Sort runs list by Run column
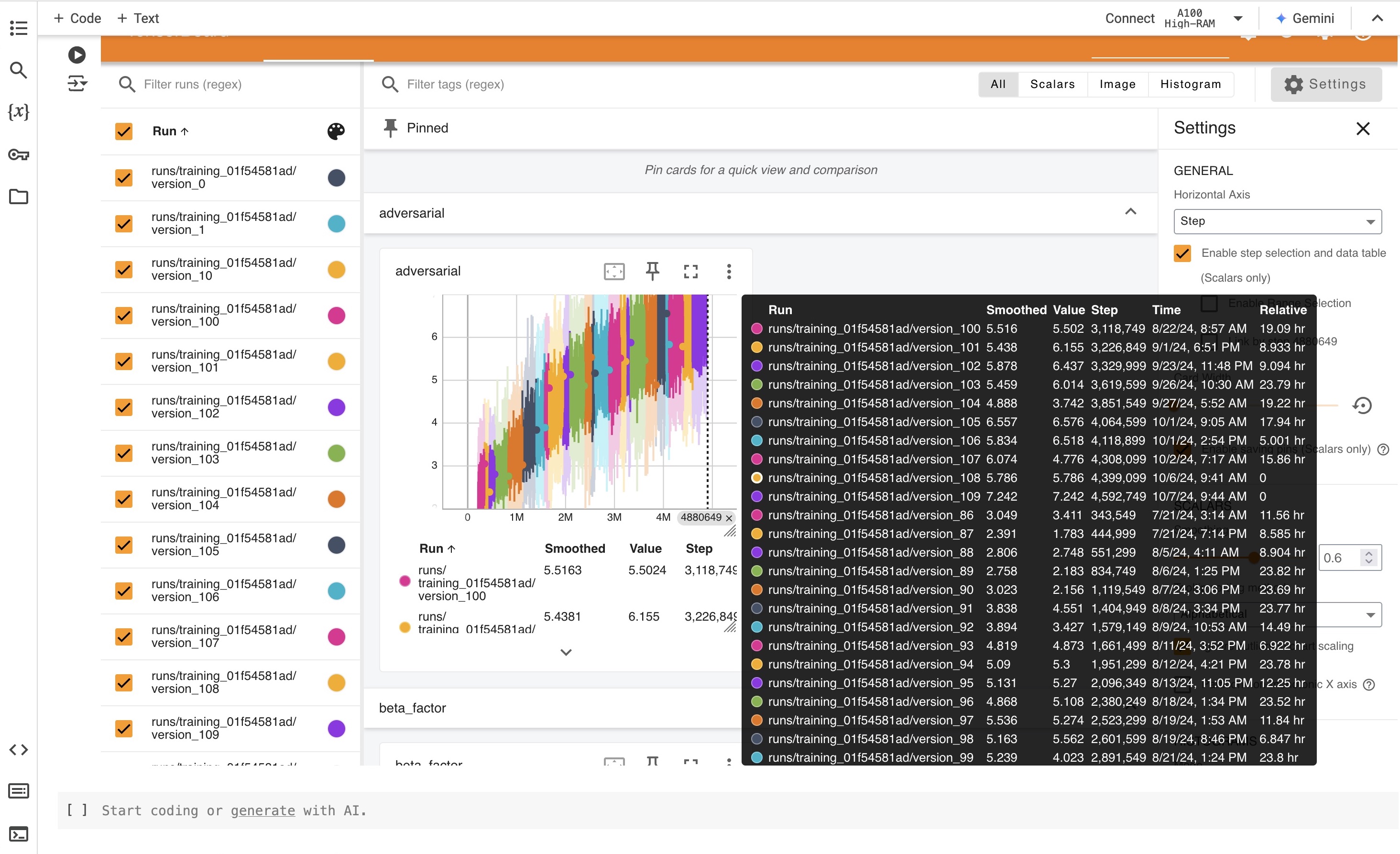1400x854 pixels. [x=170, y=131]
